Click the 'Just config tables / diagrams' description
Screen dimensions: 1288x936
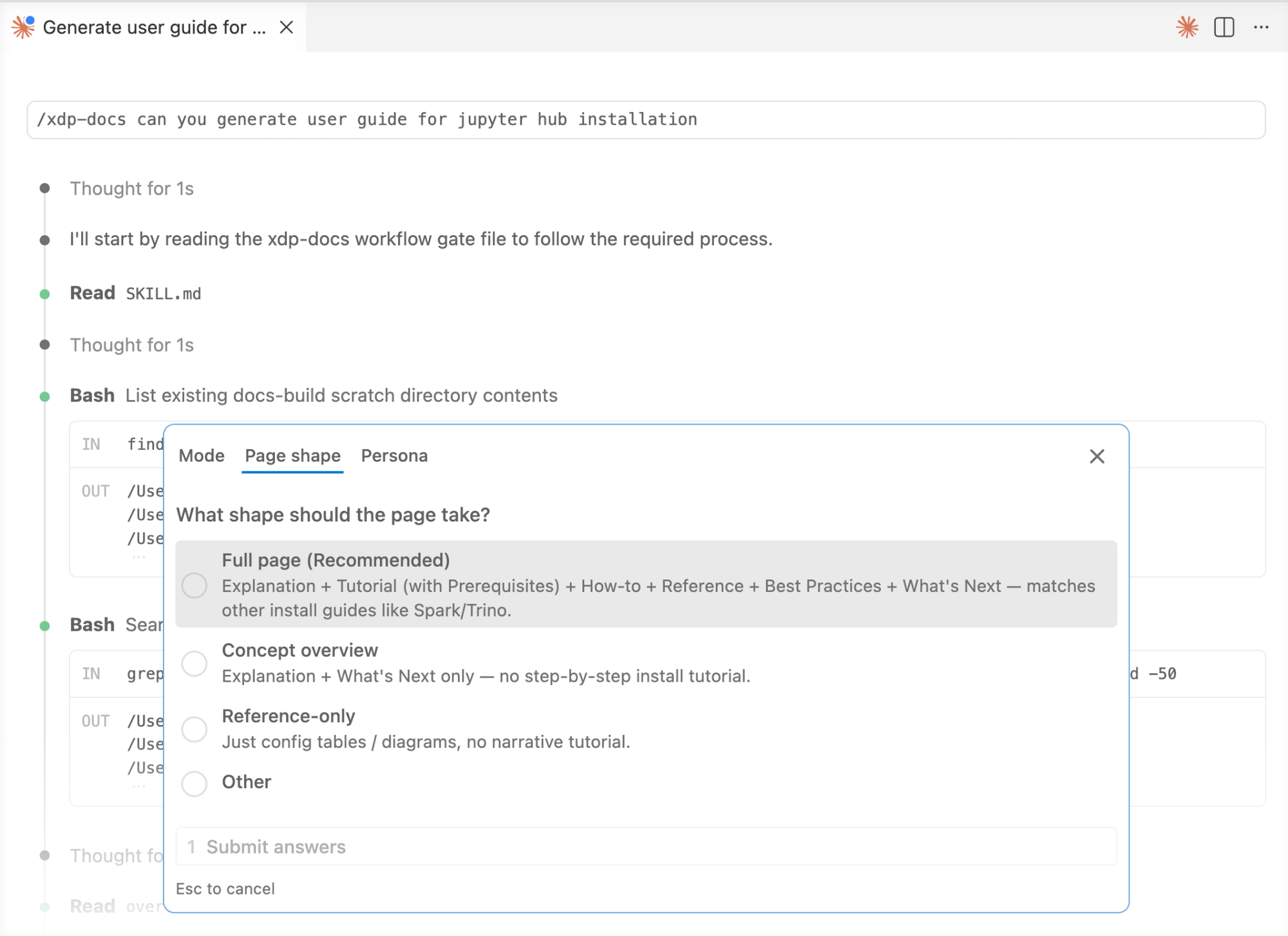click(426, 742)
